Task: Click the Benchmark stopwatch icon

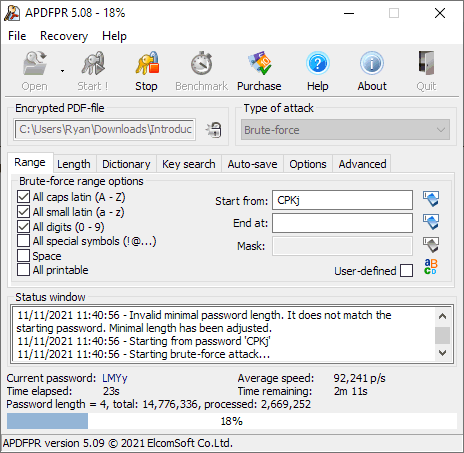Action: 201,63
